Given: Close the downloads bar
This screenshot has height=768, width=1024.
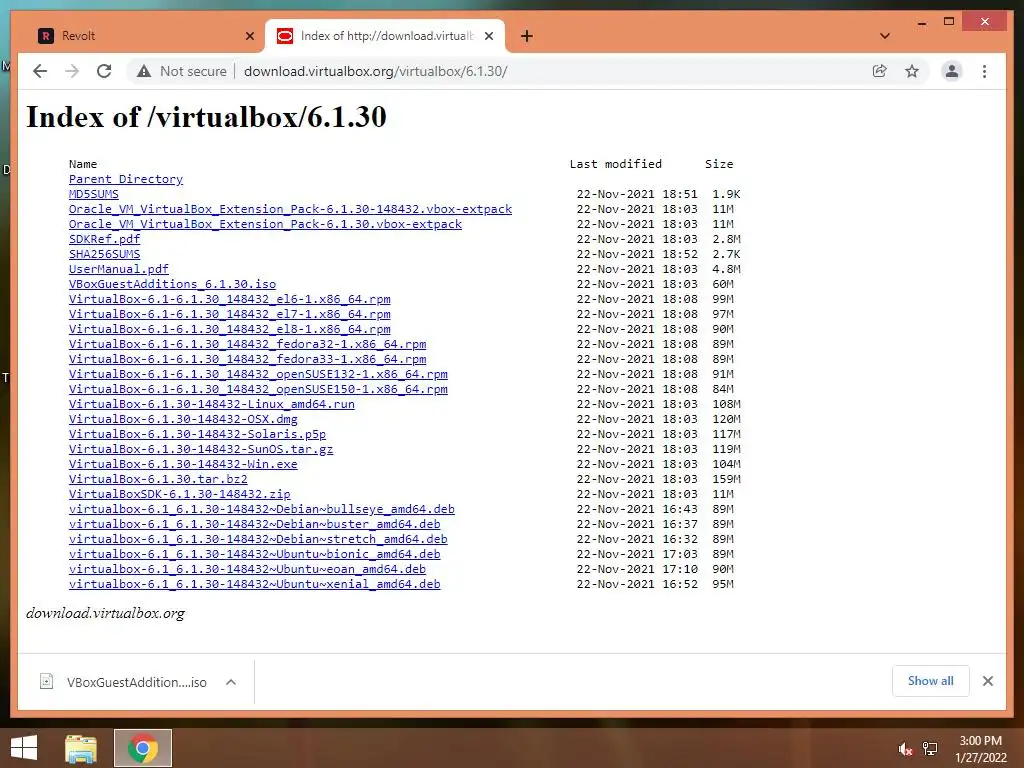Looking at the screenshot, I should (x=987, y=681).
